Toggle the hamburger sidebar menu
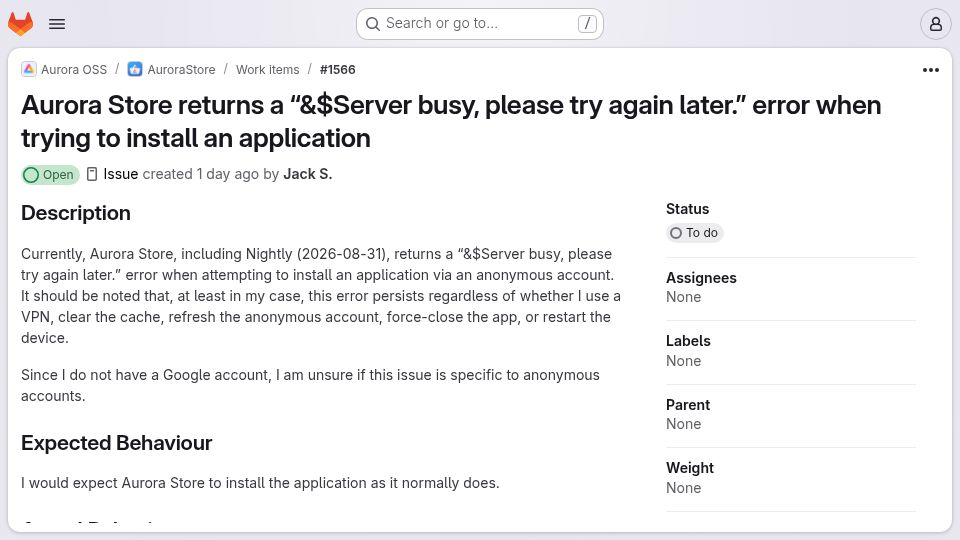The height and width of the screenshot is (540, 960). pos(57,24)
